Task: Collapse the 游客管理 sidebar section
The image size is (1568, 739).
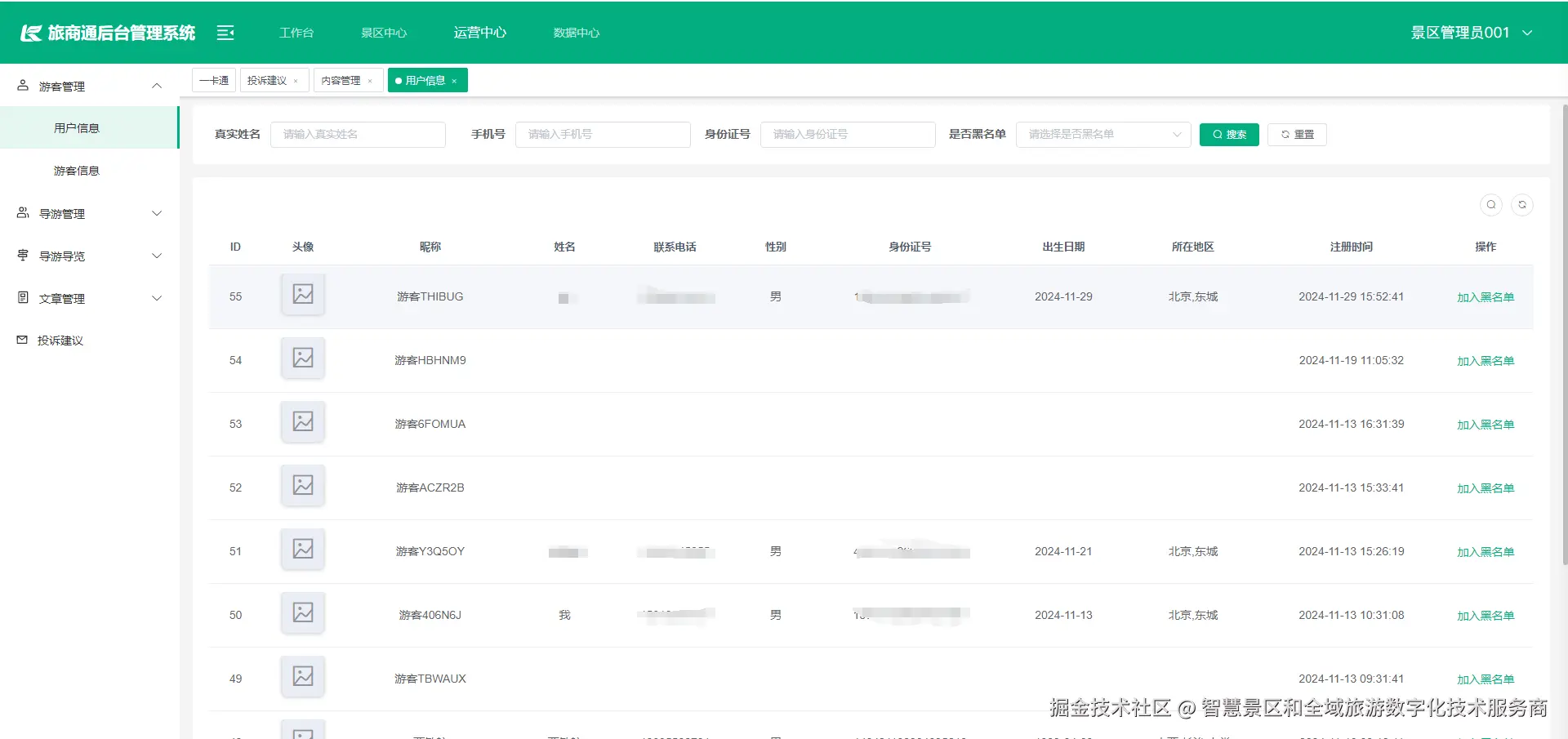Action: (157, 85)
